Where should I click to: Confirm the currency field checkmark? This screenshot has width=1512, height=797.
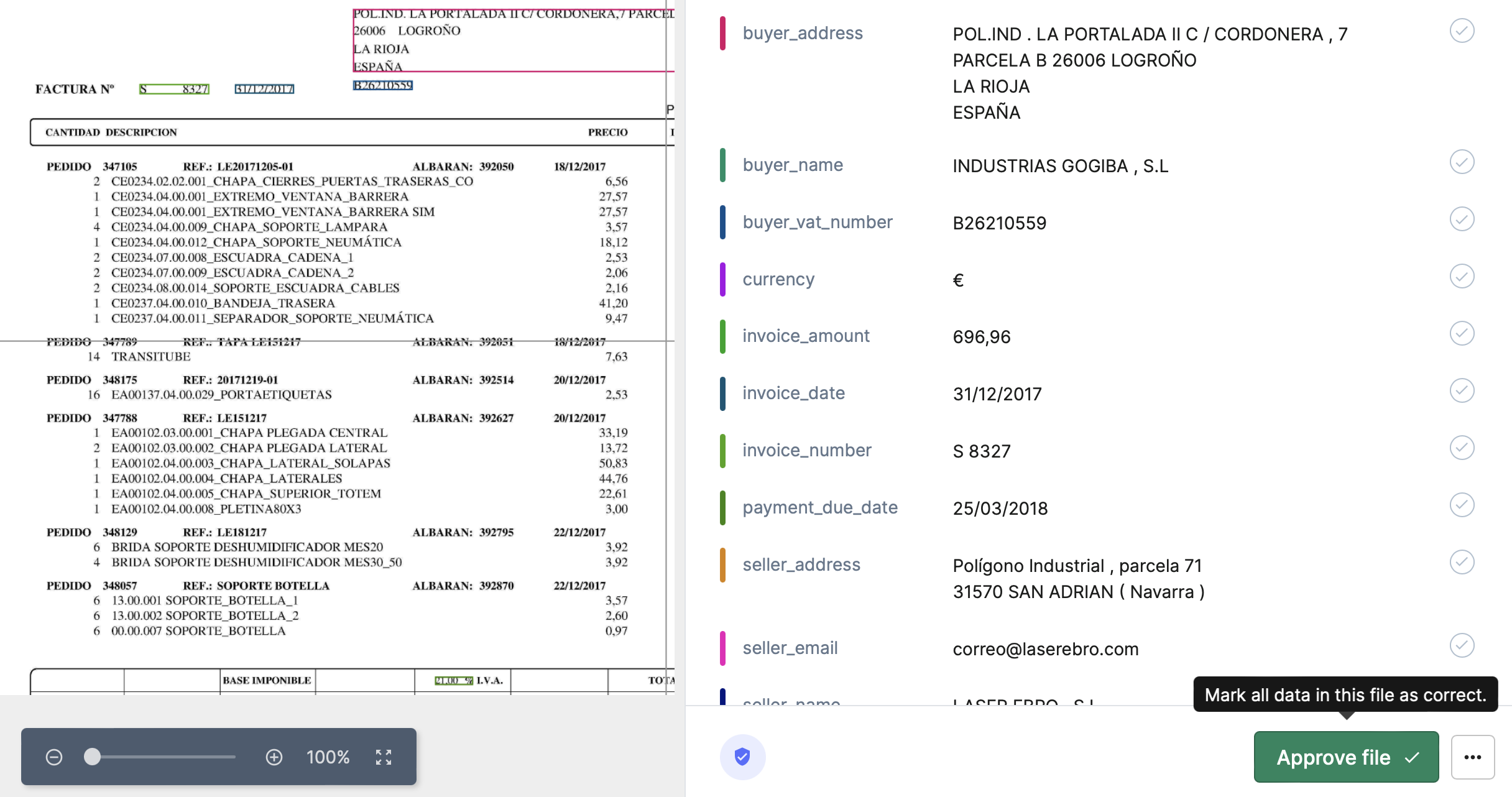coord(1462,277)
